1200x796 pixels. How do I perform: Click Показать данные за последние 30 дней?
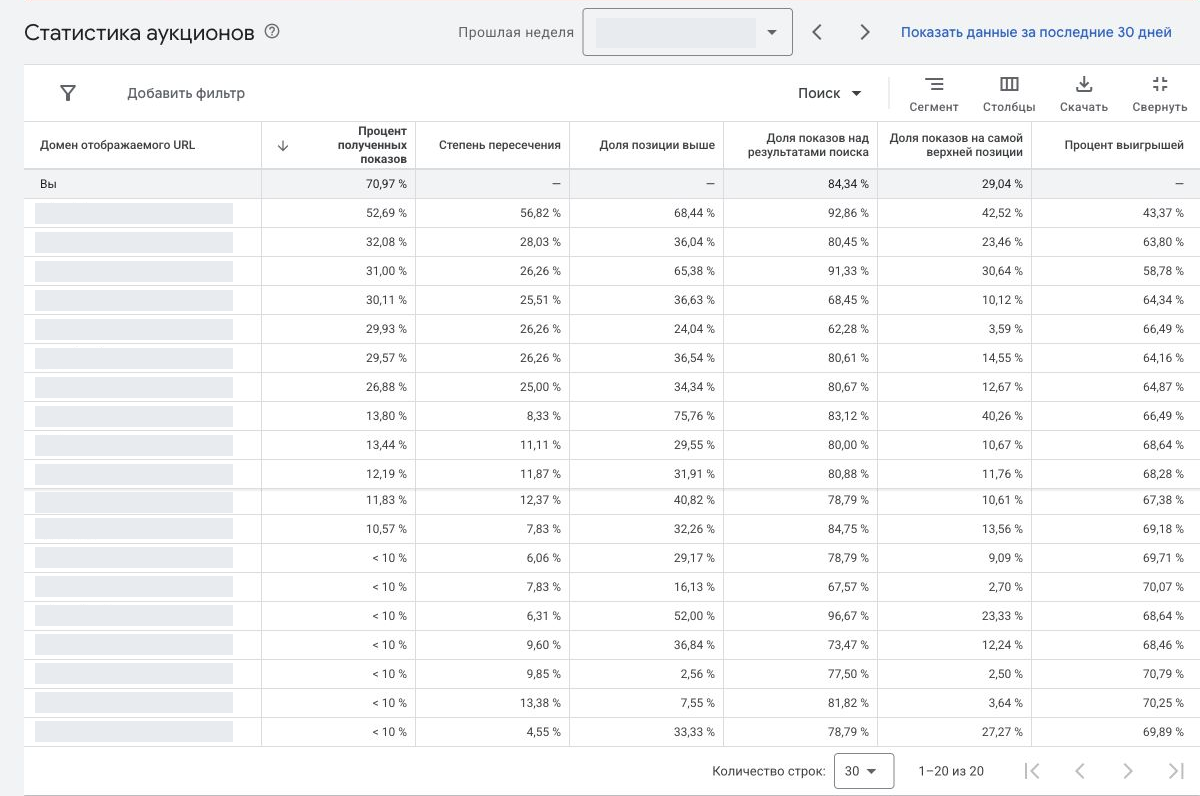pos(1036,32)
